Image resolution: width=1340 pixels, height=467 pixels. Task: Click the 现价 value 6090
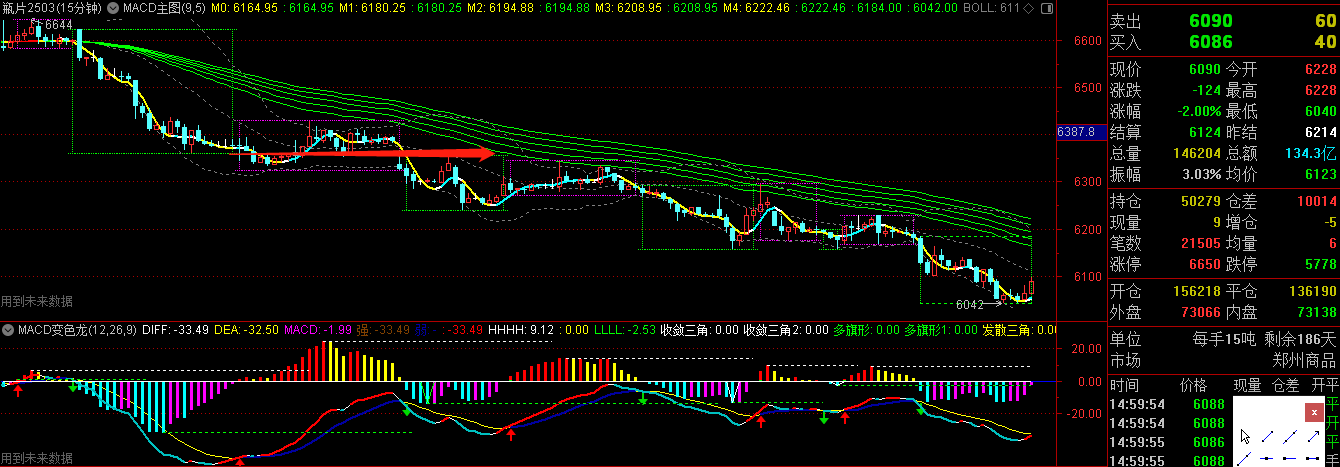click(x=1207, y=69)
